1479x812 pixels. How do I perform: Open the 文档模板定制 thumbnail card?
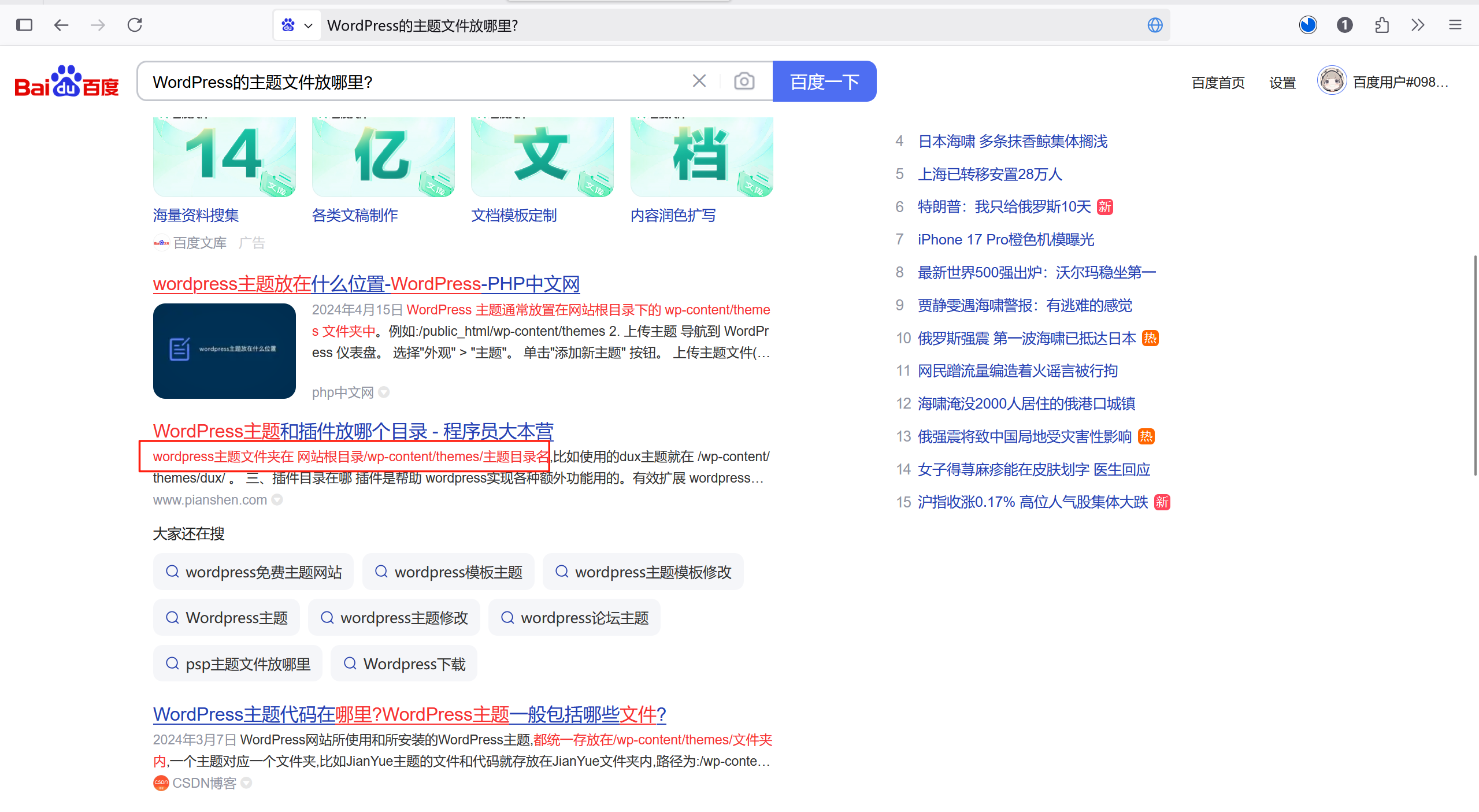click(542, 157)
